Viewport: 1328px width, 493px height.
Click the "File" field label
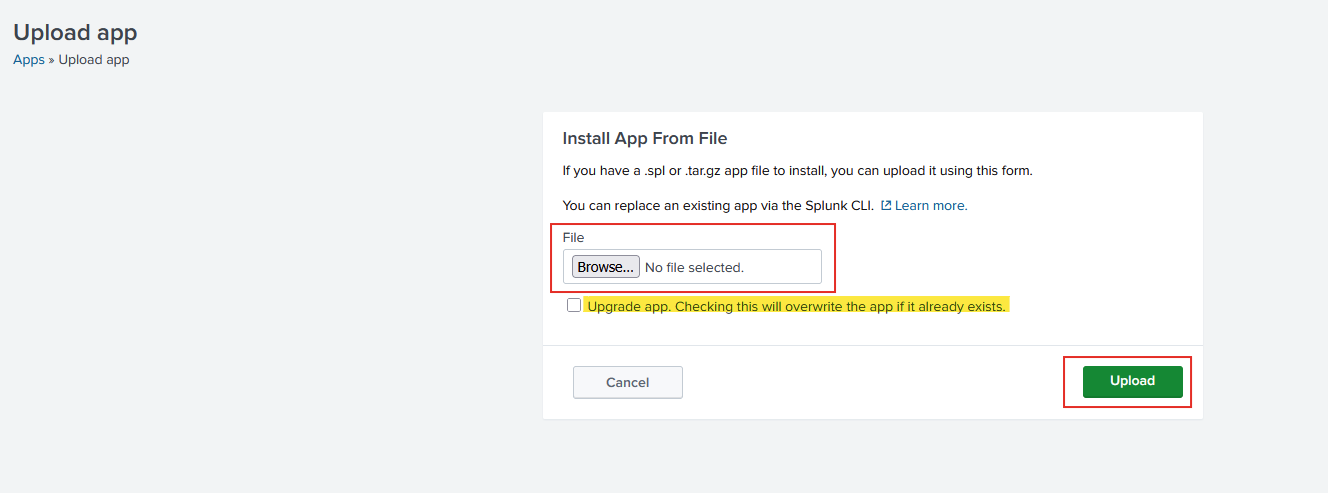pos(573,237)
